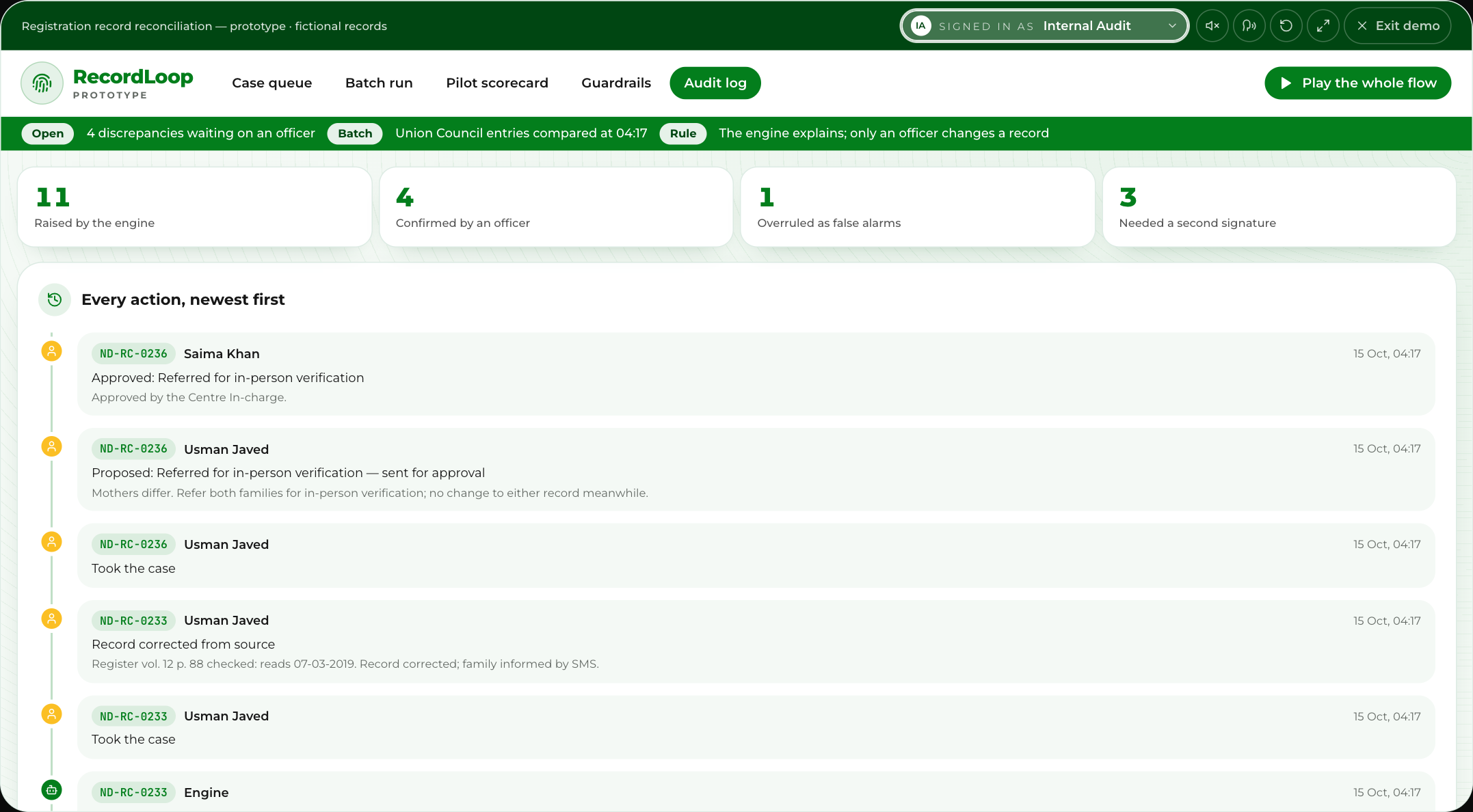Image resolution: width=1473 pixels, height=812 pixels.
Task: Click person icon beside Record corrected from source
Action: click(x=51, y=619)
